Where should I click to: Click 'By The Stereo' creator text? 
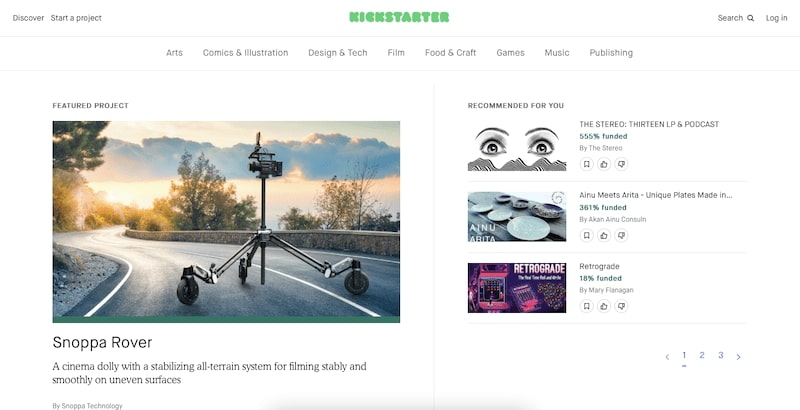tap(601, 148)
